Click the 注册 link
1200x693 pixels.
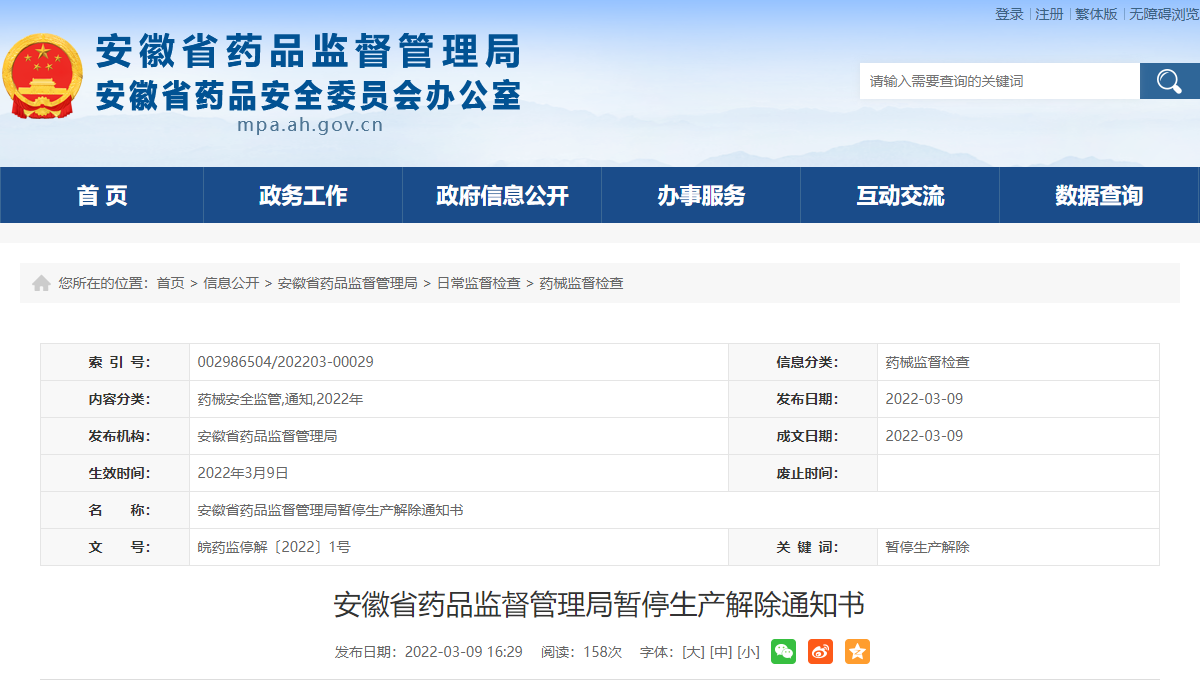tap(1049, 14)
